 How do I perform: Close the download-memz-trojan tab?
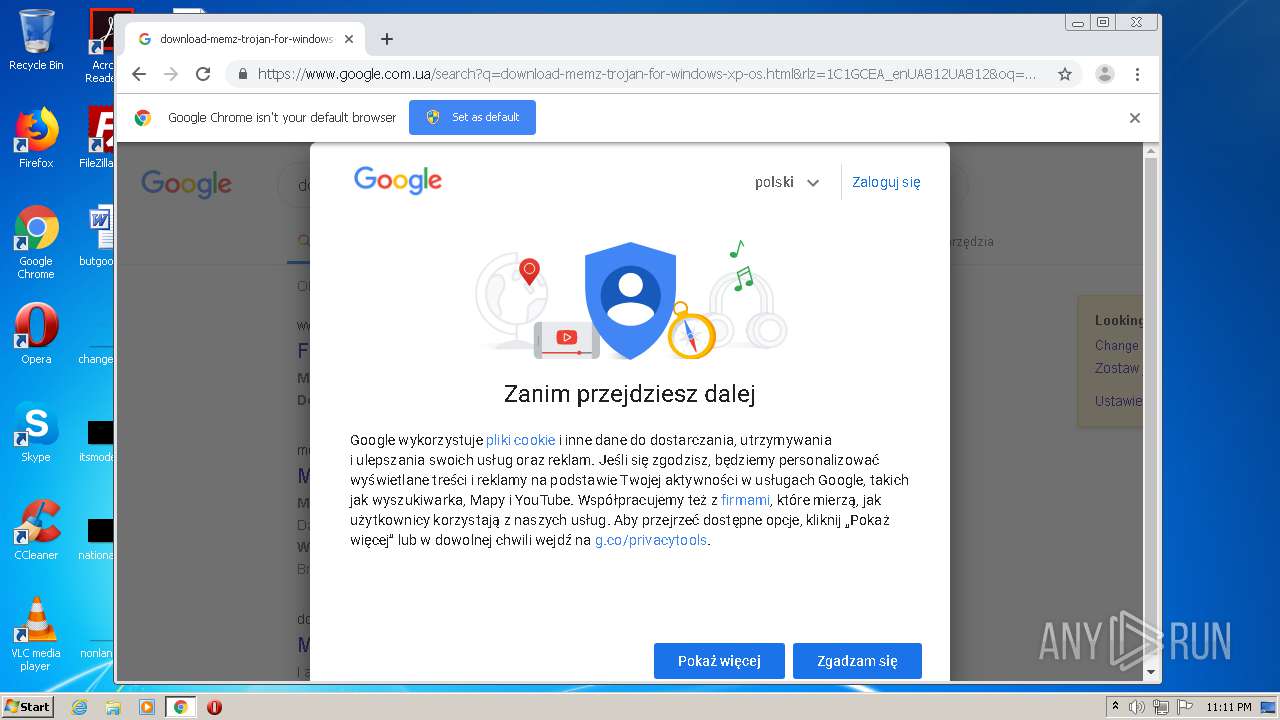point(349,39)
